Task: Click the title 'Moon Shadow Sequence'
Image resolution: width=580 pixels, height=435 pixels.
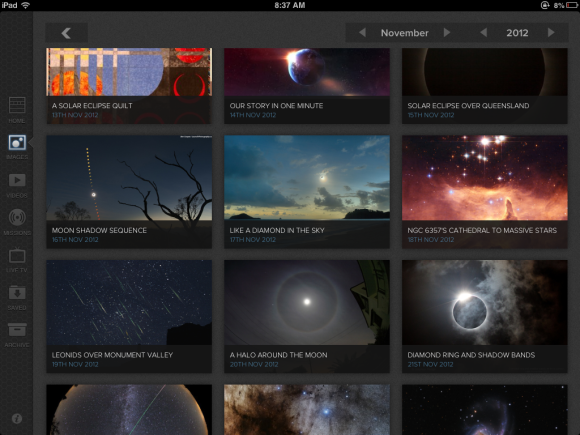Action: click(x=99, y=230)
